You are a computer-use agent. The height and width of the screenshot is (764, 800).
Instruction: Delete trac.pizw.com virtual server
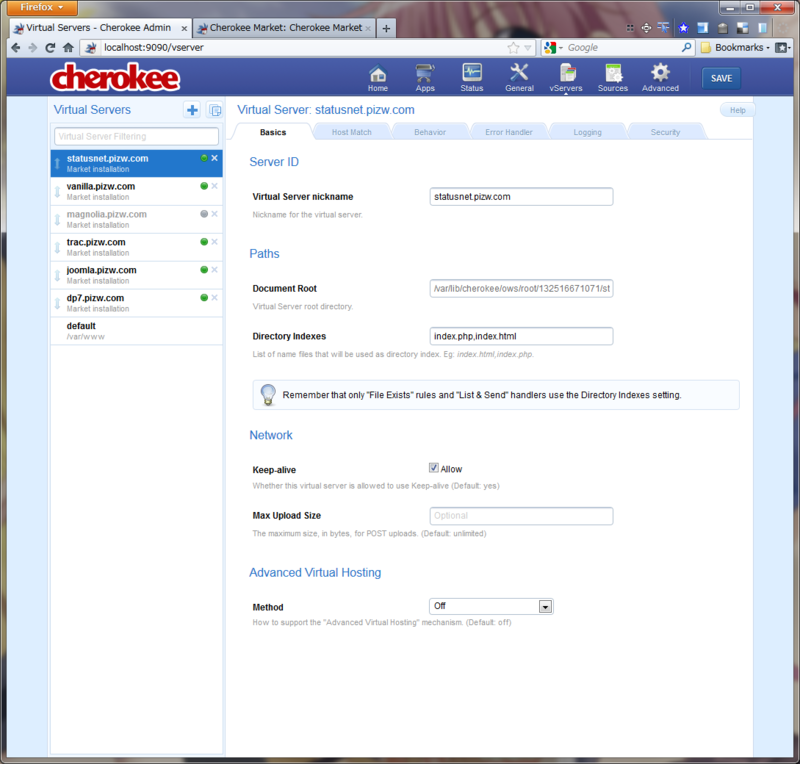tap(215, 241)
